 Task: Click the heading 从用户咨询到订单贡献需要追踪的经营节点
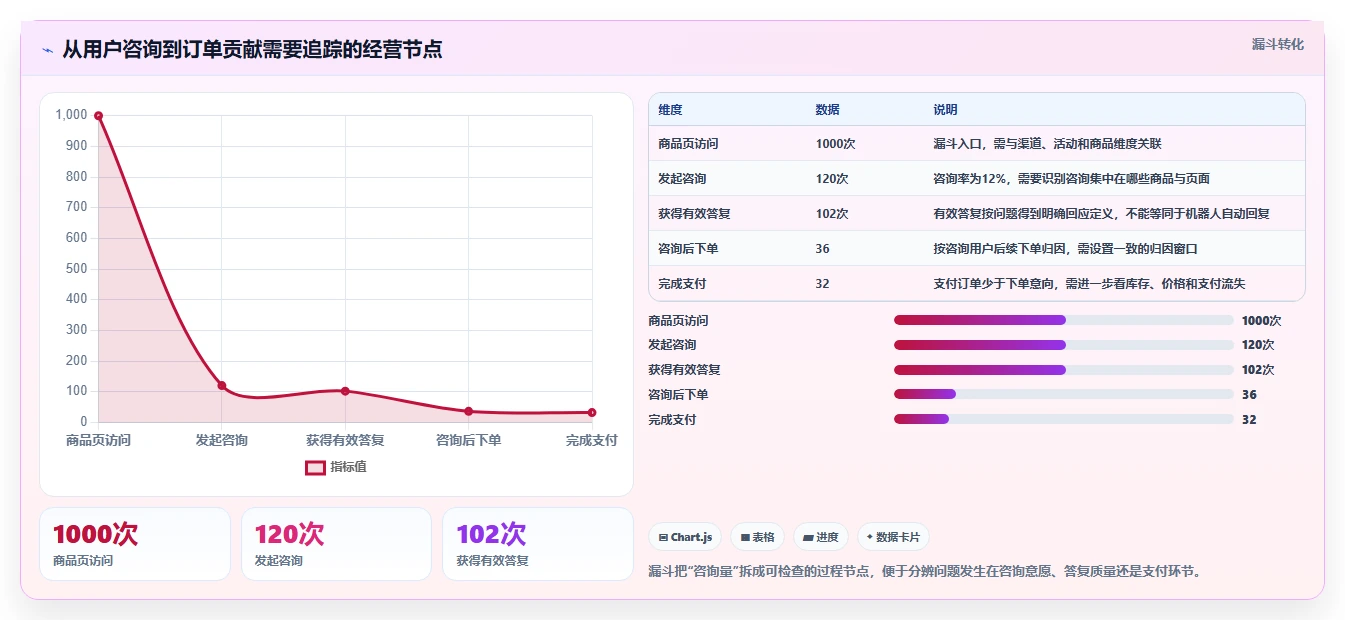252,49
